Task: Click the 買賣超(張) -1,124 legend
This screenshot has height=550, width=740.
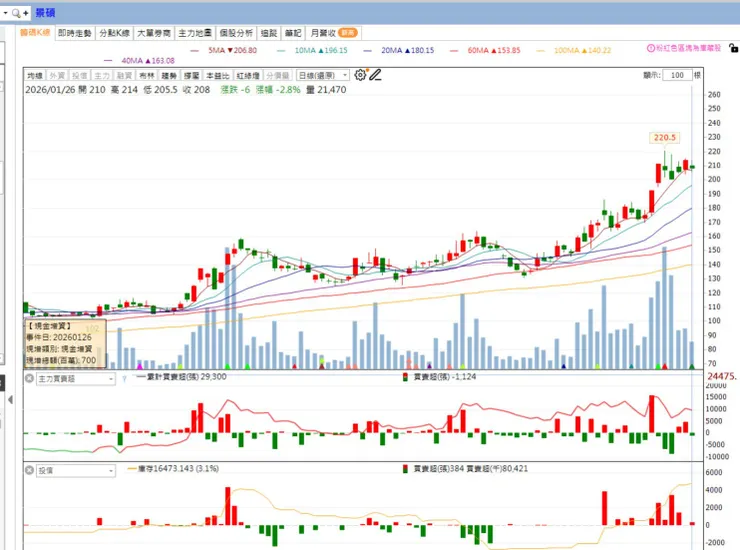Action: tap(439, 377)
